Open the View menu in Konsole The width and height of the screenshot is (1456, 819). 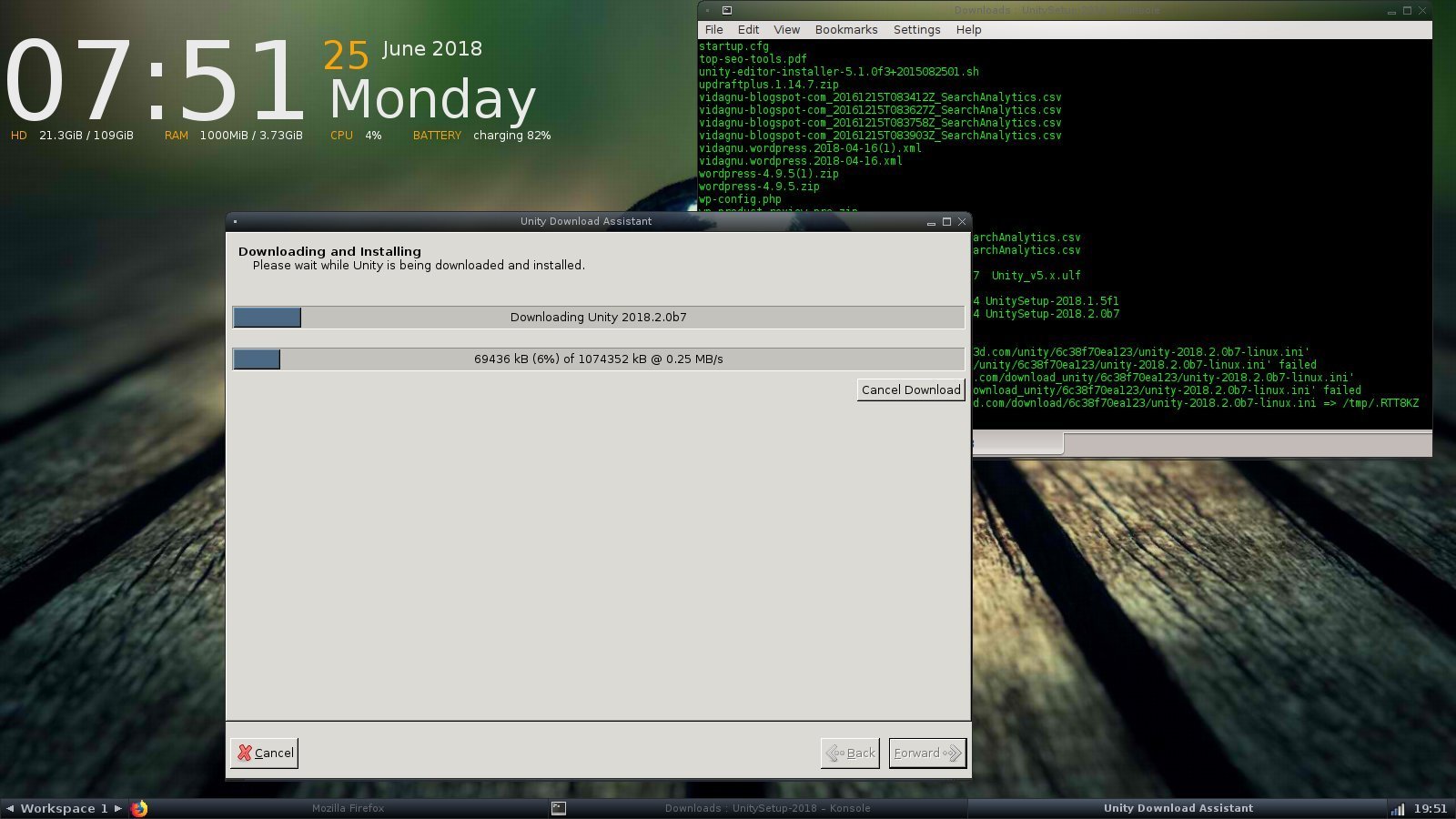click(786, 30)
